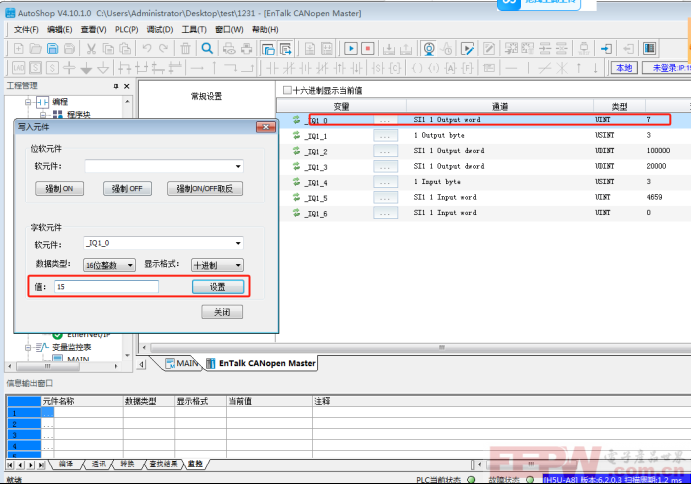The image size is (691, 484).
Task: Click the 4659 value cell
Action: 654,197
